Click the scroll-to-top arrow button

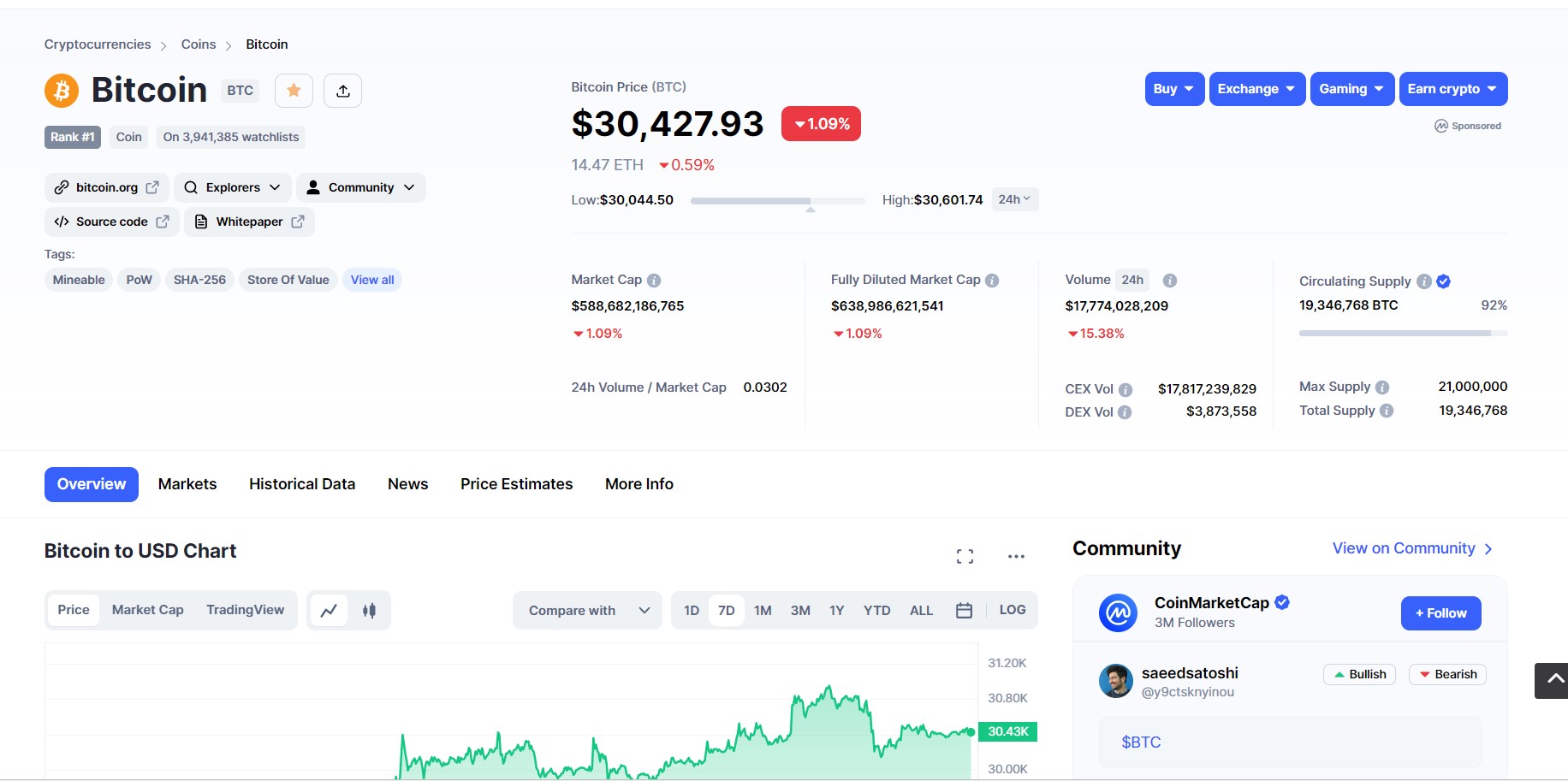point(1553,681)
